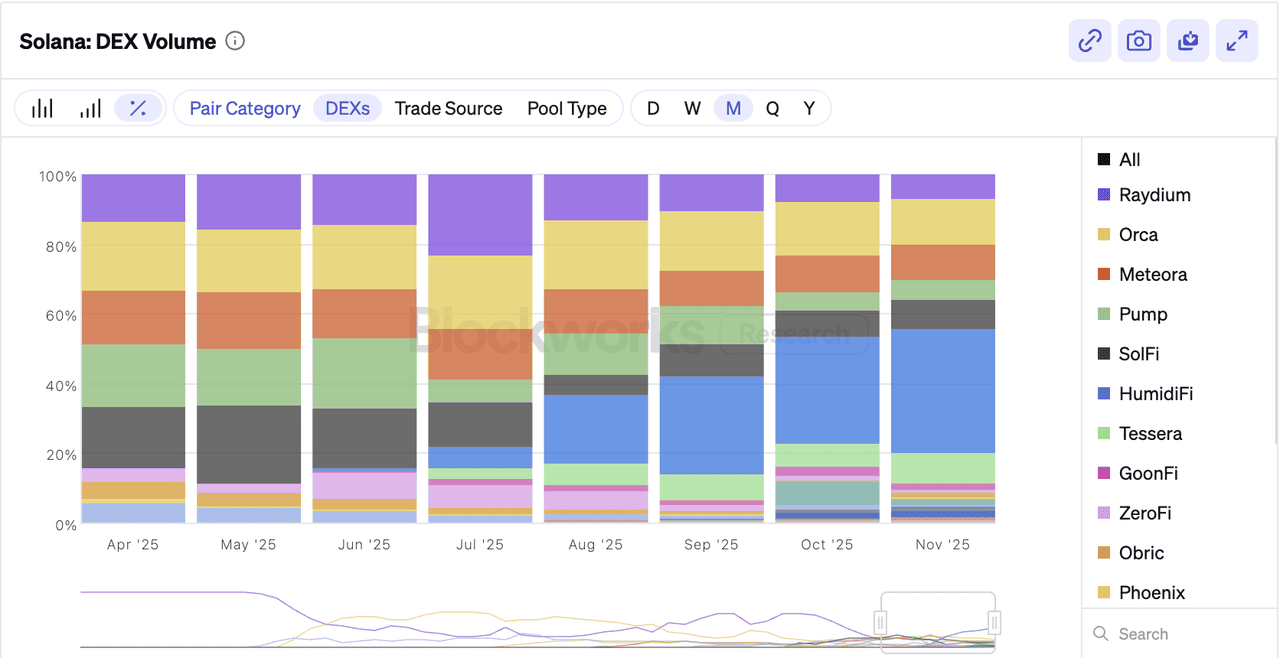Select the Pair Category tab

pos(245,108)
